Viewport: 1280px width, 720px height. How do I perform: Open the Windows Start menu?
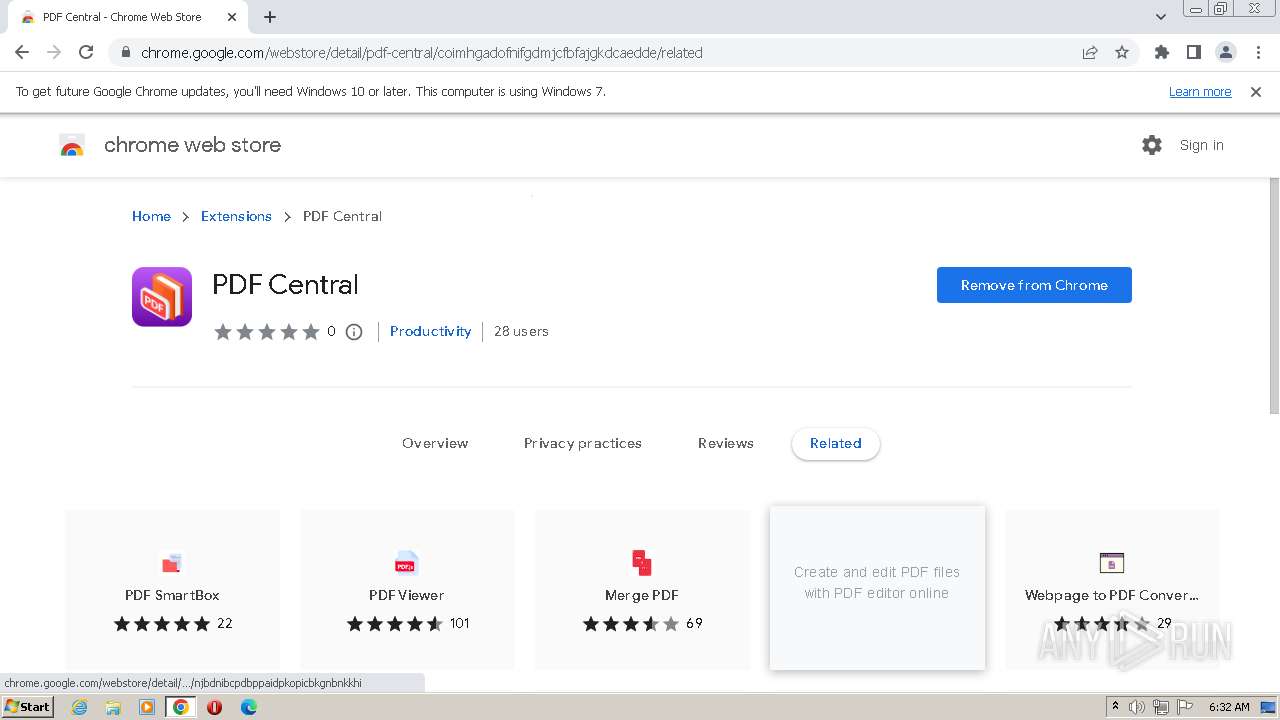point(28,706)
